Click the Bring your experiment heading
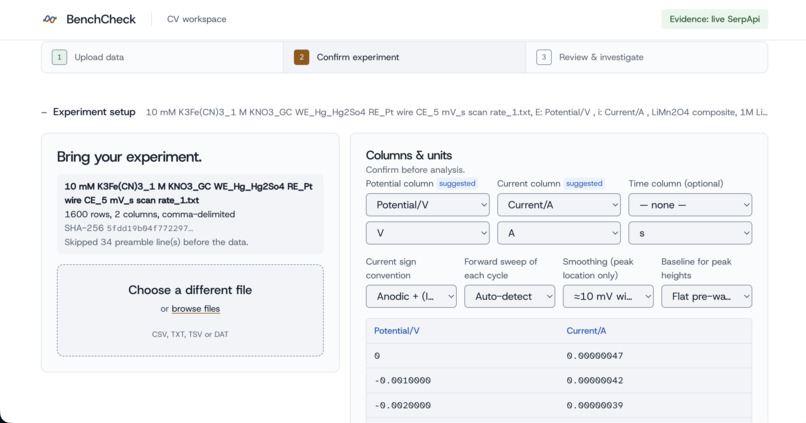Screen dimensions: 806x423 click(x=129, y=157)
